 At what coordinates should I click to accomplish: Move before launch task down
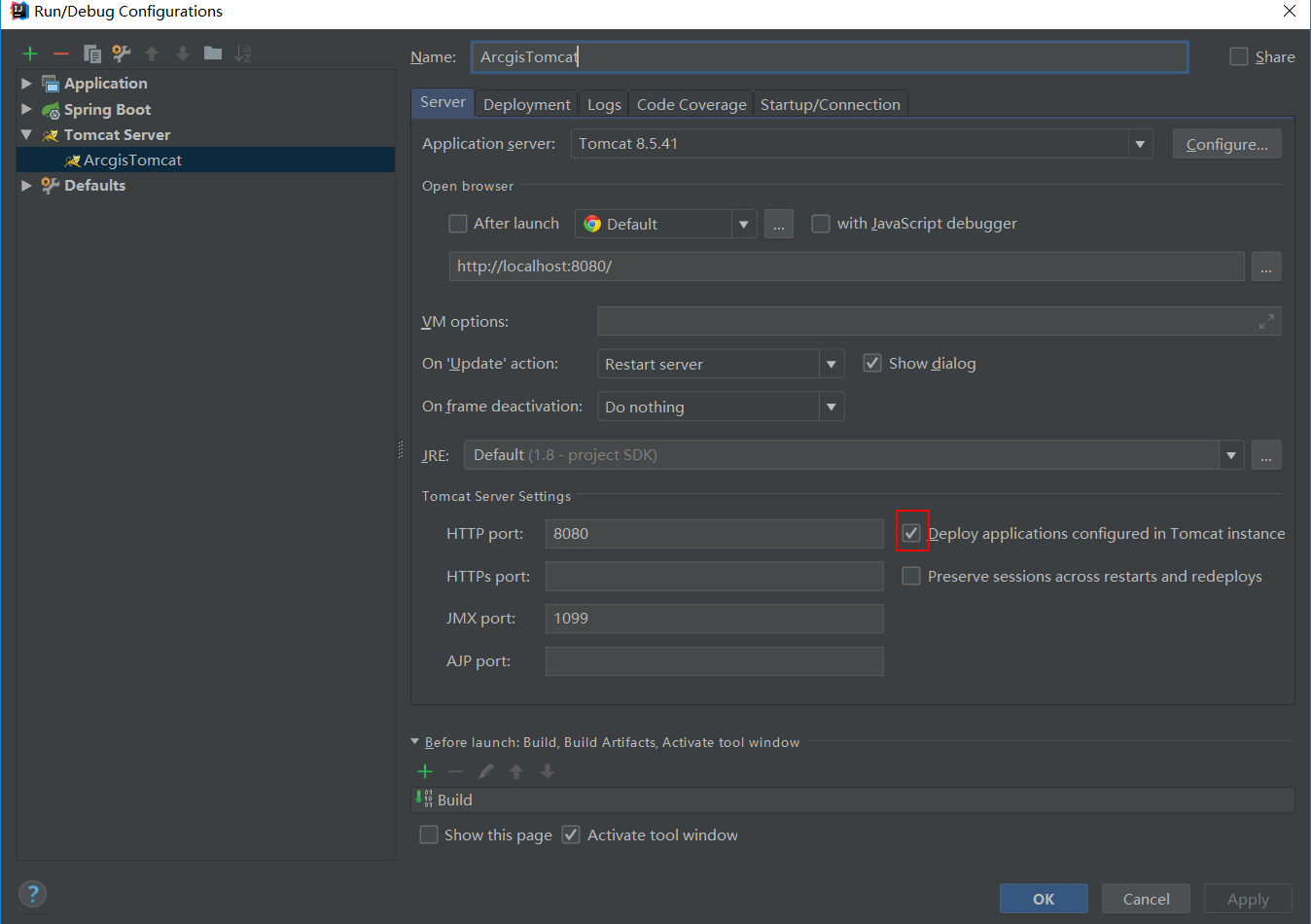point(548,771)
